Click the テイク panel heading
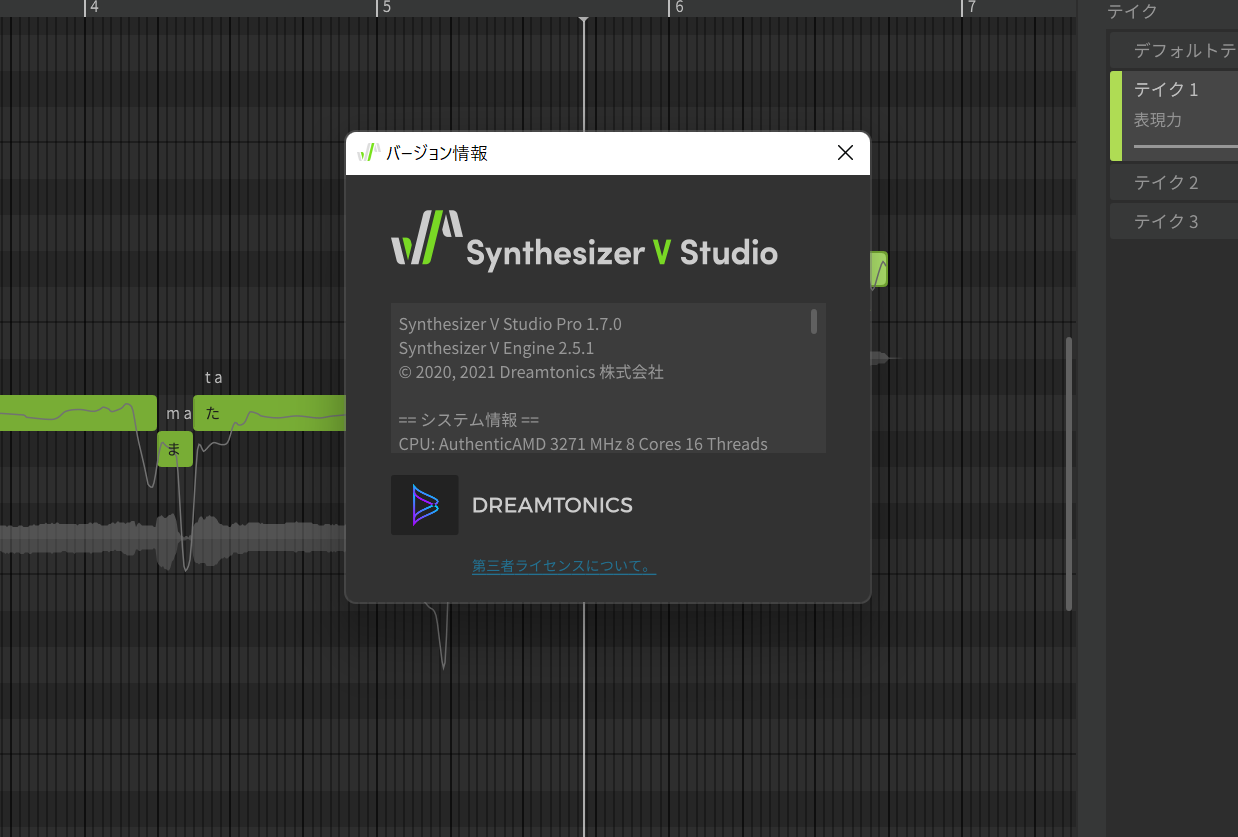 1132,11
